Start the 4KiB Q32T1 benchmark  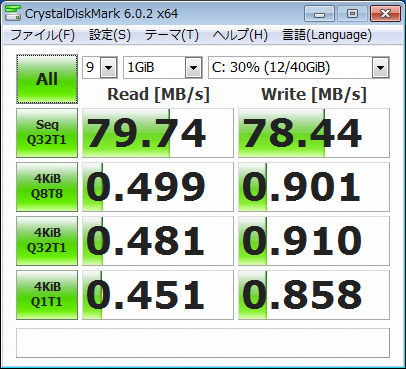click(47, 241)
